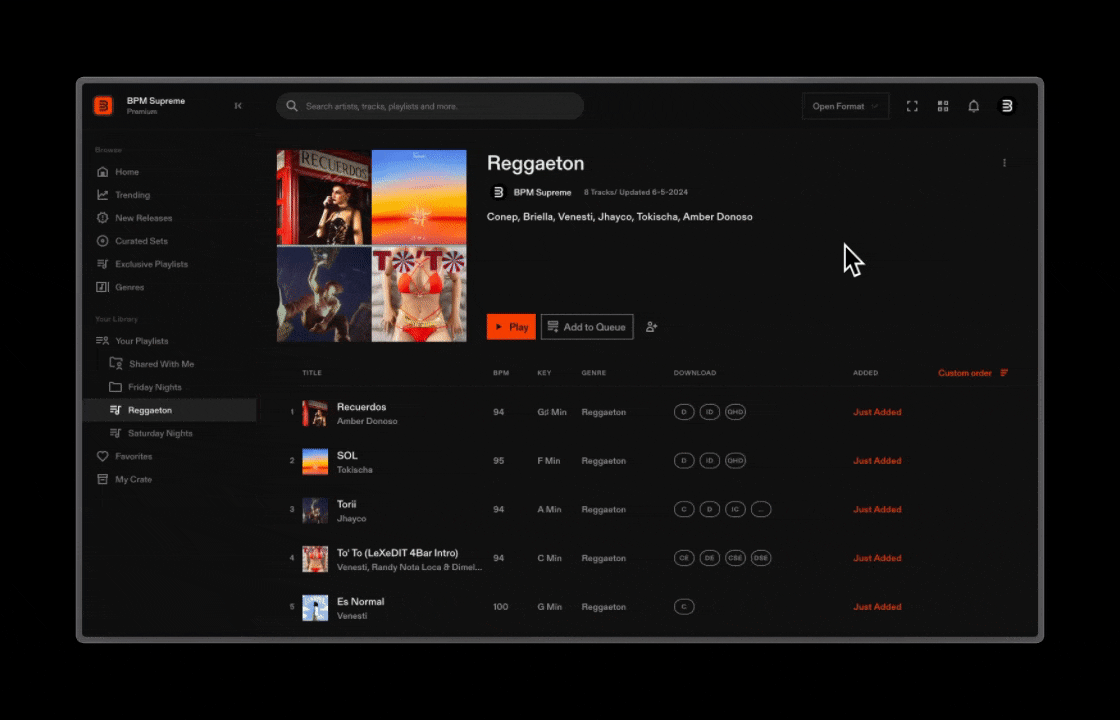The width and height of the screenshot is (1120, 720).
Task: Click Reggaeton genre in Recuerdos row
Action: 604,412
